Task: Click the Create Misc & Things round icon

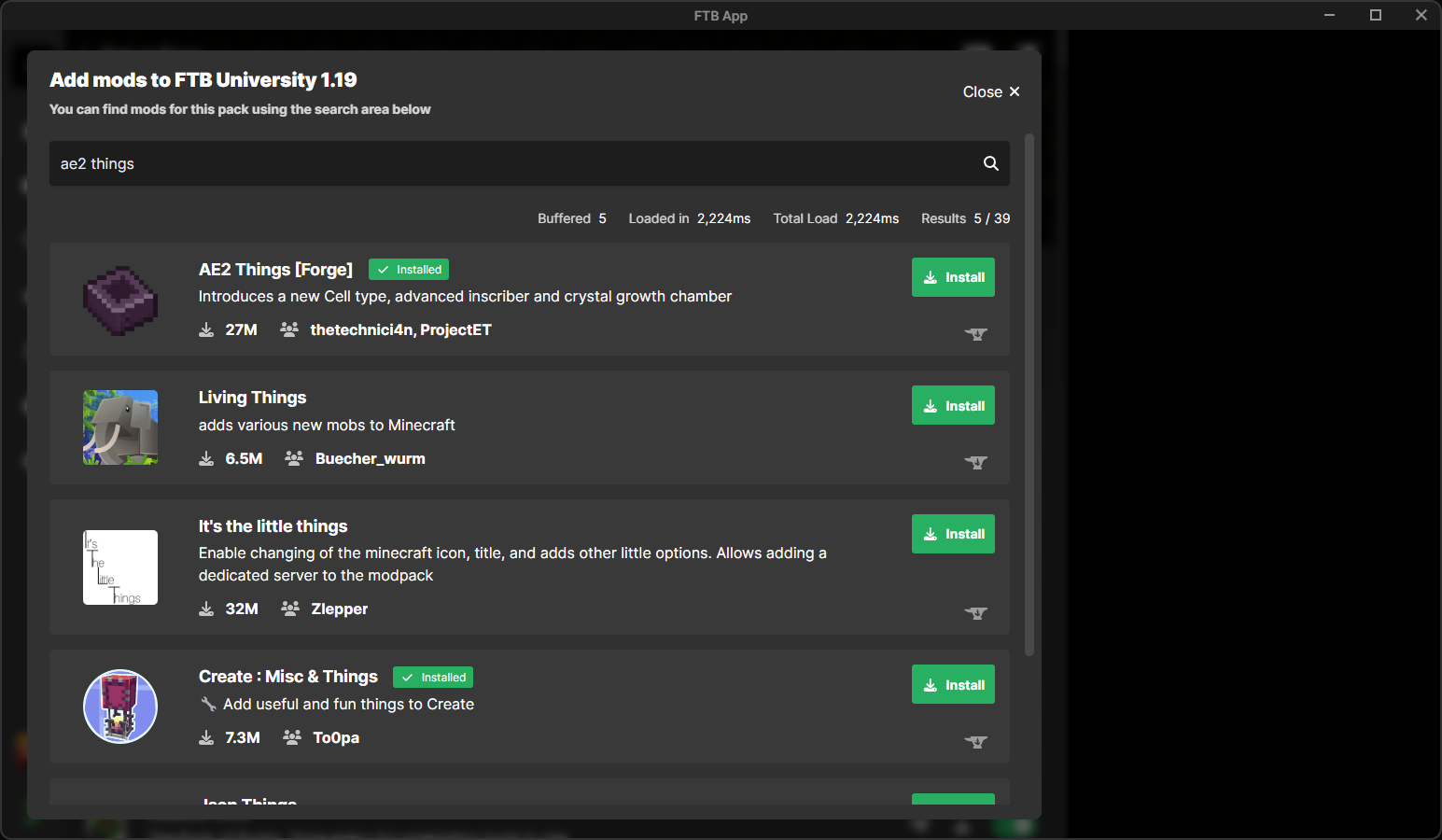Action: pos(120,707)
